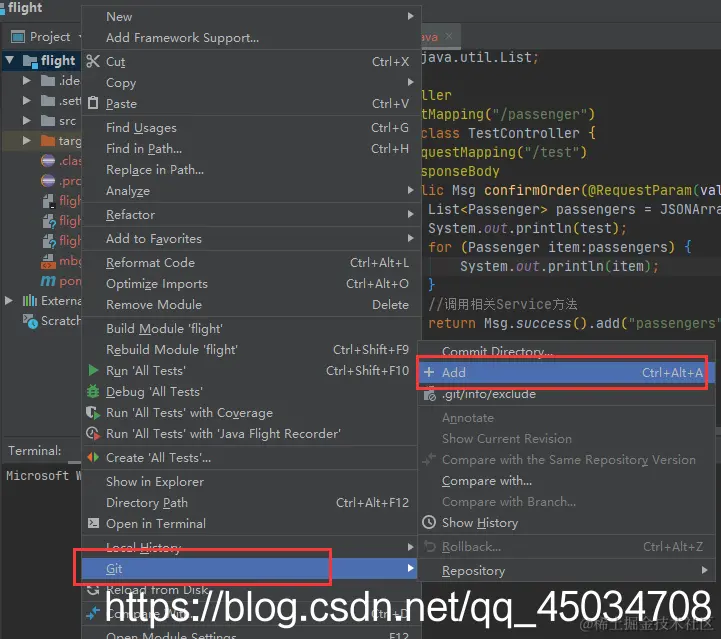Click the flight module folder icon

click(x=30, y=61)
